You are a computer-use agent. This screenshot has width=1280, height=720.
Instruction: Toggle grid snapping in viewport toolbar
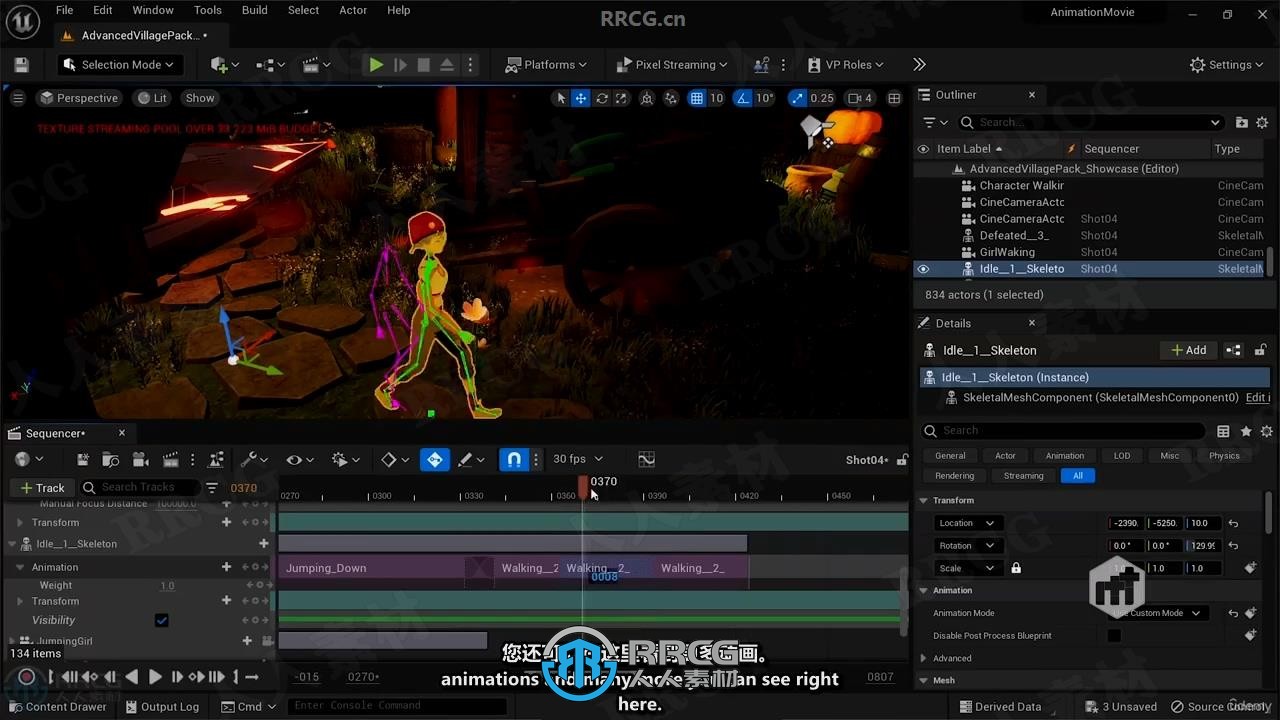(697, 98)
